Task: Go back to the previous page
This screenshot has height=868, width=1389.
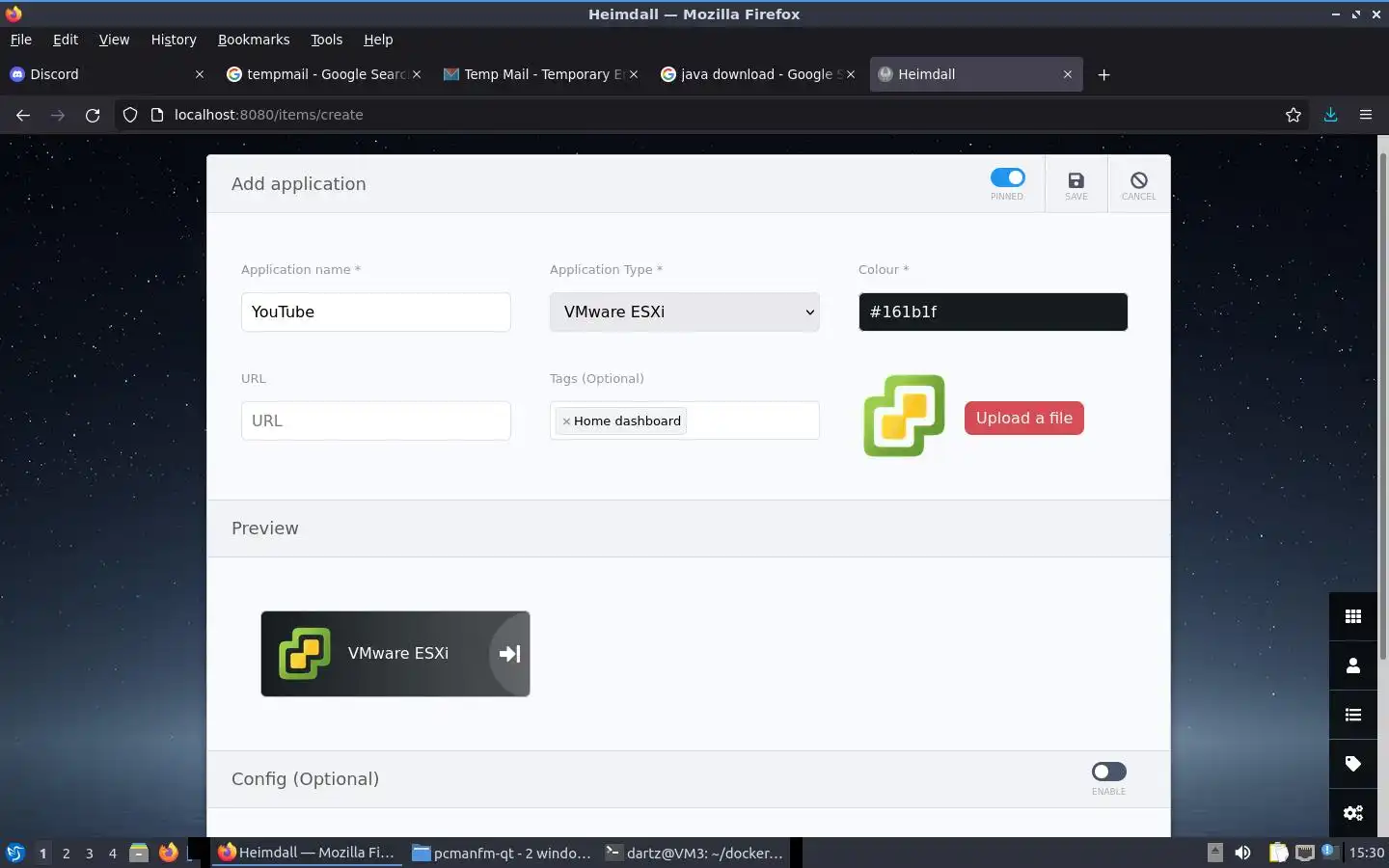Action: (23, 115)
